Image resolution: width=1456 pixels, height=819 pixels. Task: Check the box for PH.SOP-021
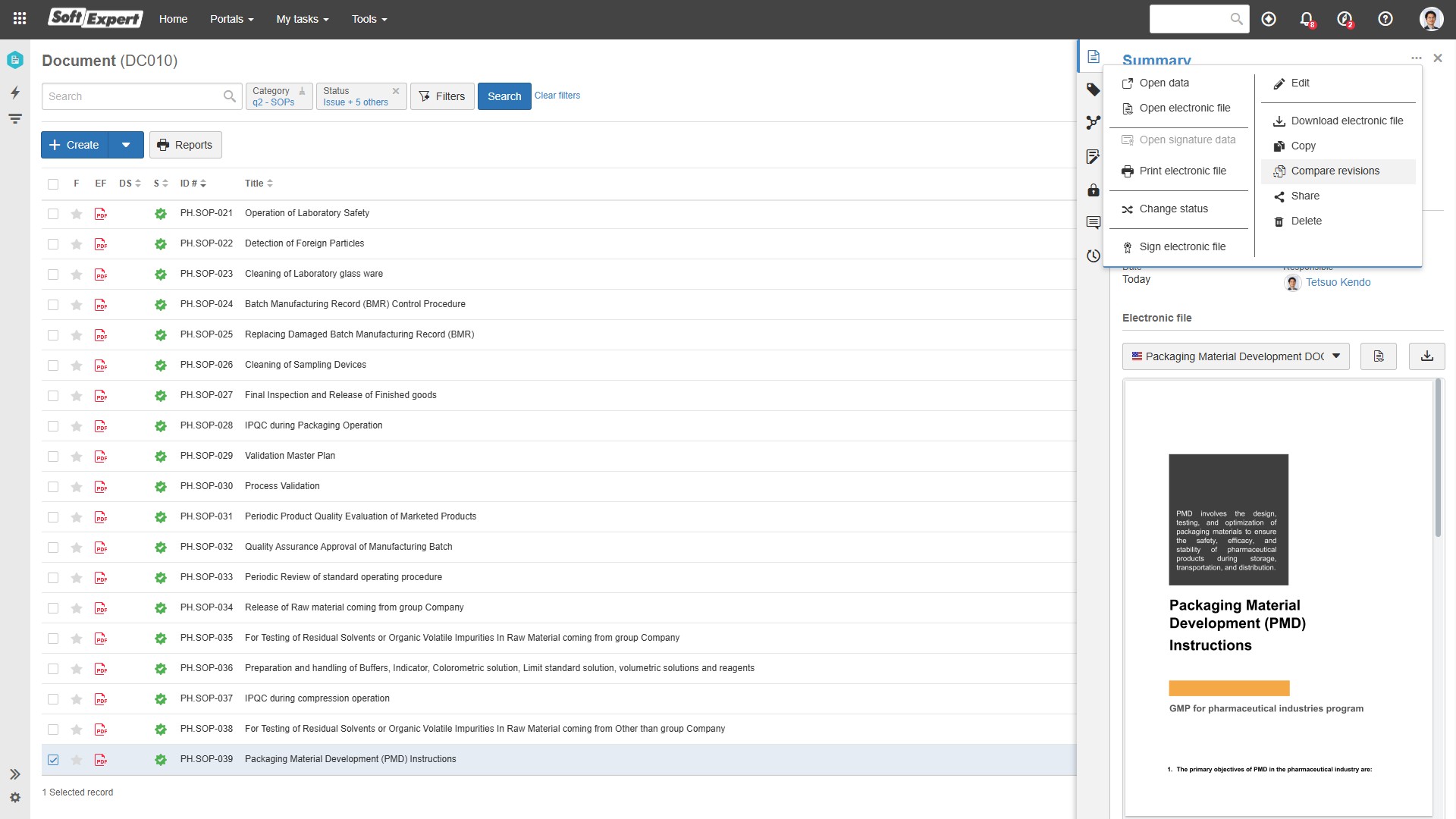point(53,214)
